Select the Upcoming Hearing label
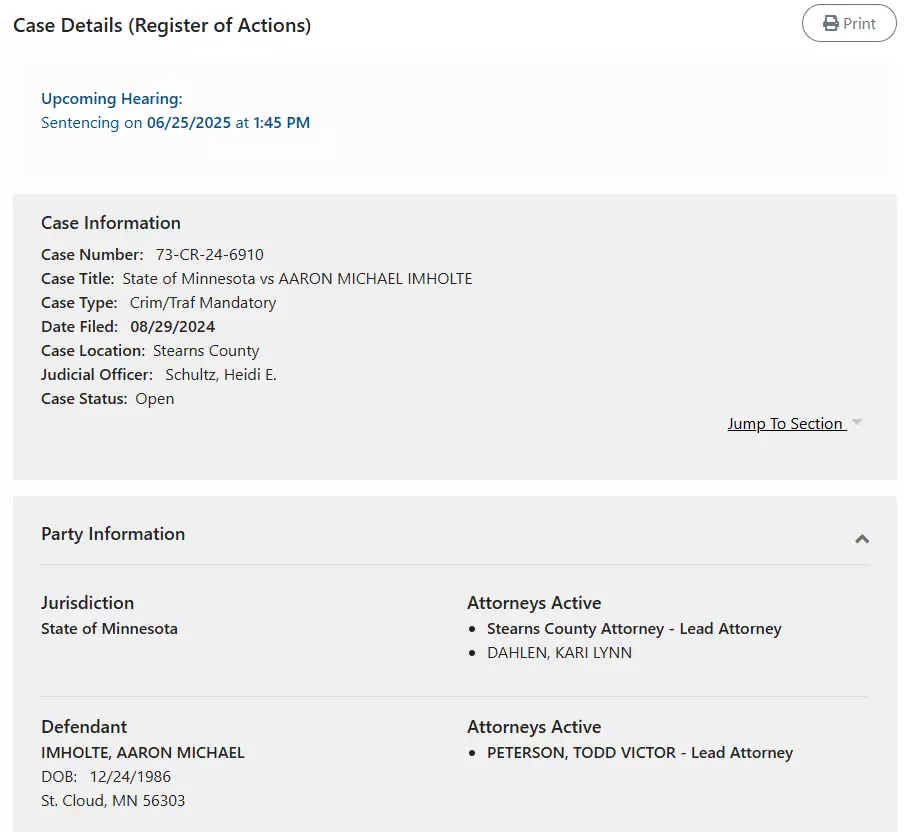 111,99
